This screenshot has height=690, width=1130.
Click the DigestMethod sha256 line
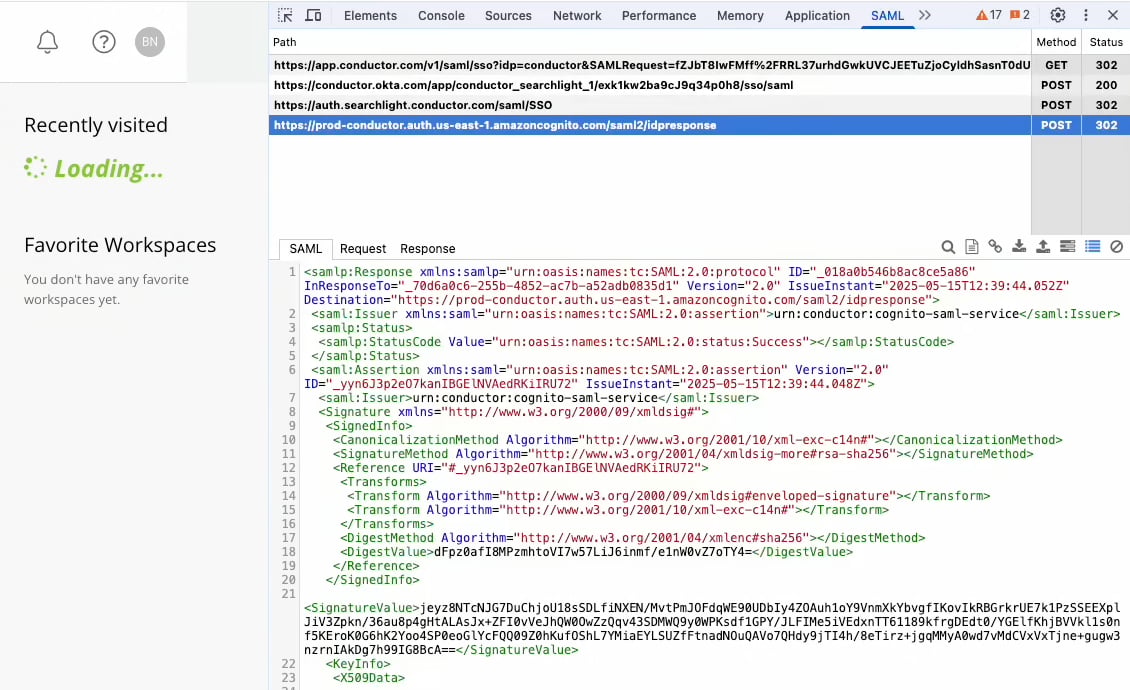pos(633,538)
